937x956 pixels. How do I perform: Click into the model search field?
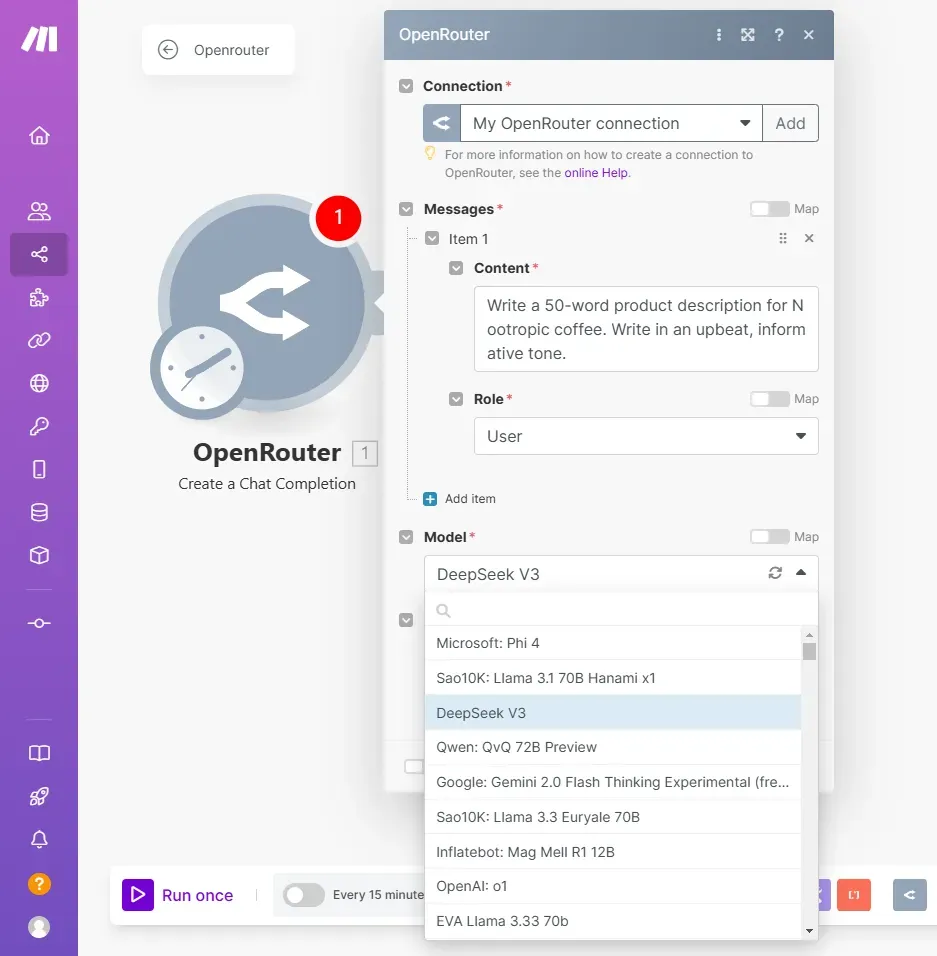621,610
